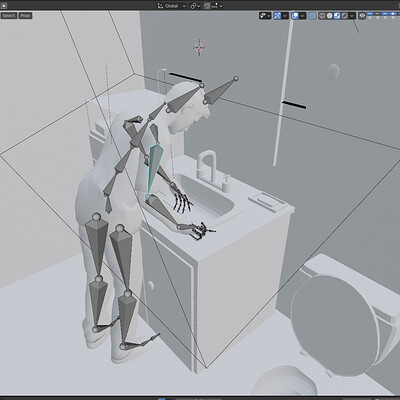Toggle X-ray mode

(312, 16)
